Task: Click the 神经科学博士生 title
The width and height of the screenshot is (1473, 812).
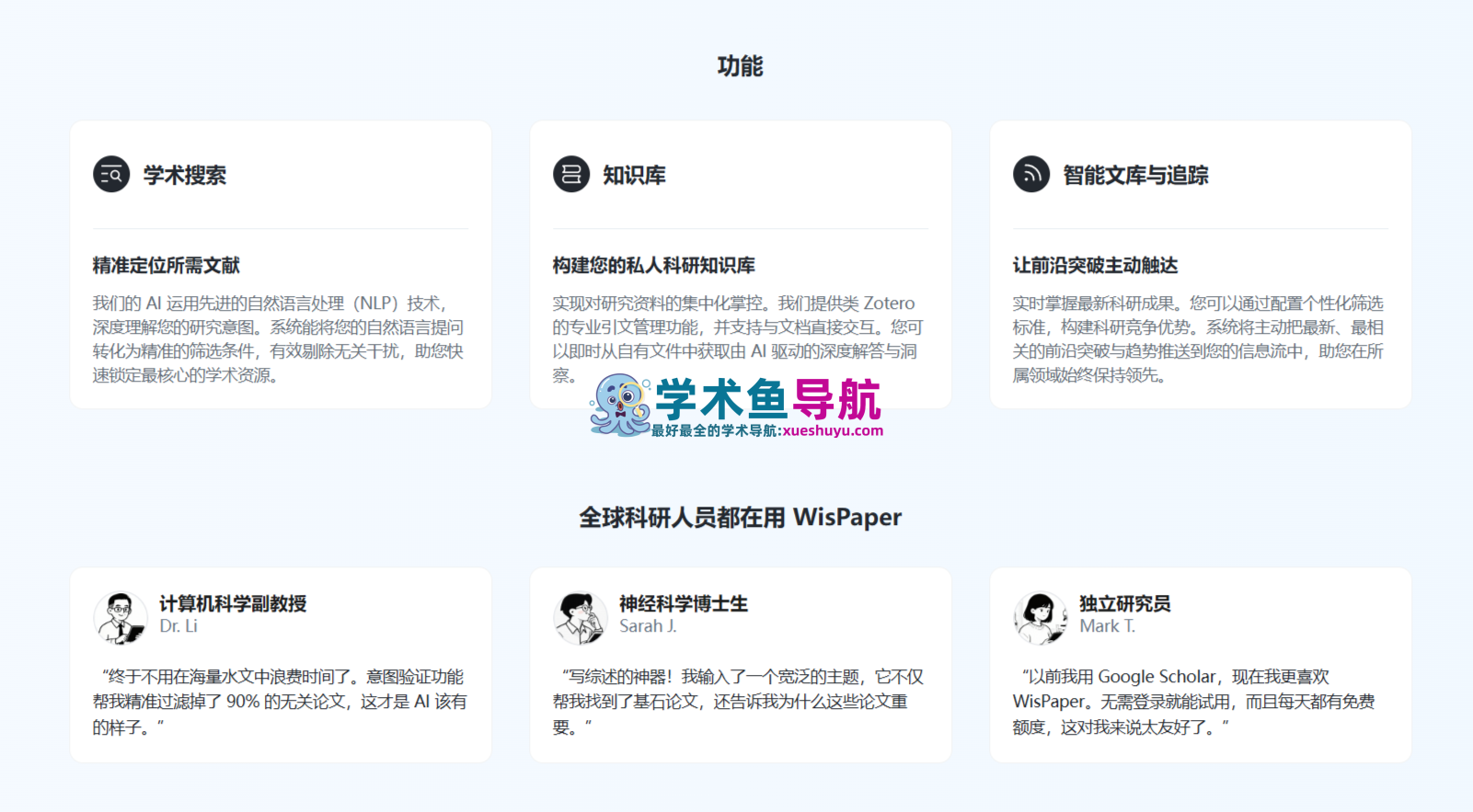Action: 684,603
